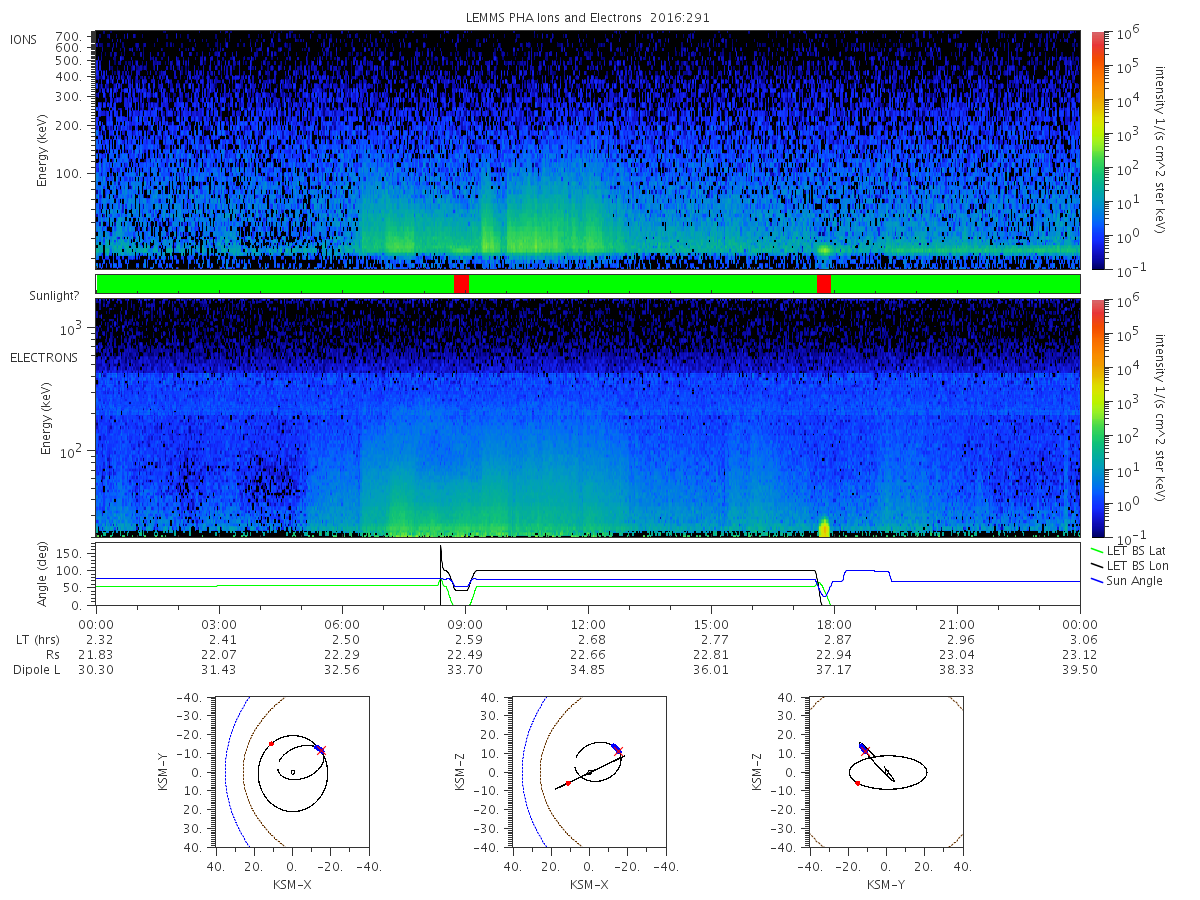Click the Dipole L value 33.70
The image size is (1200, 900).
click(x=465, y=669)
